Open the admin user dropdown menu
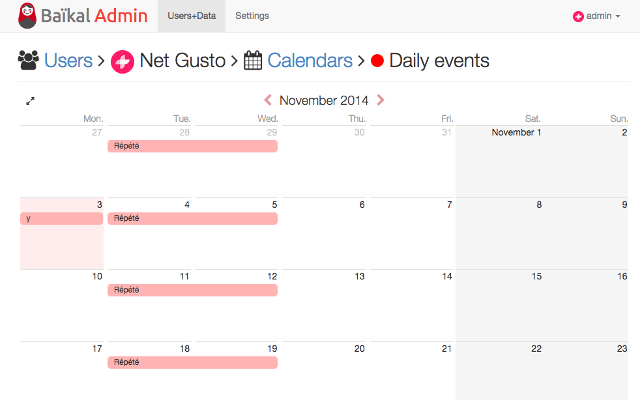The height and width of the screenshot is (400, 640). click(x=596, y=16)
